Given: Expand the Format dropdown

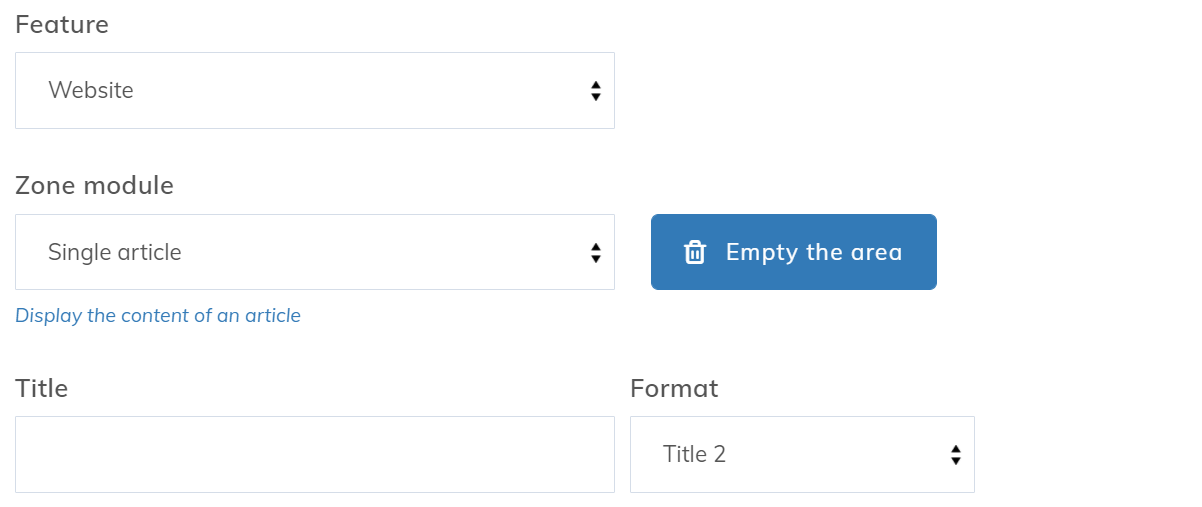Looking at the screenshot, I should (x=801, y=455).
